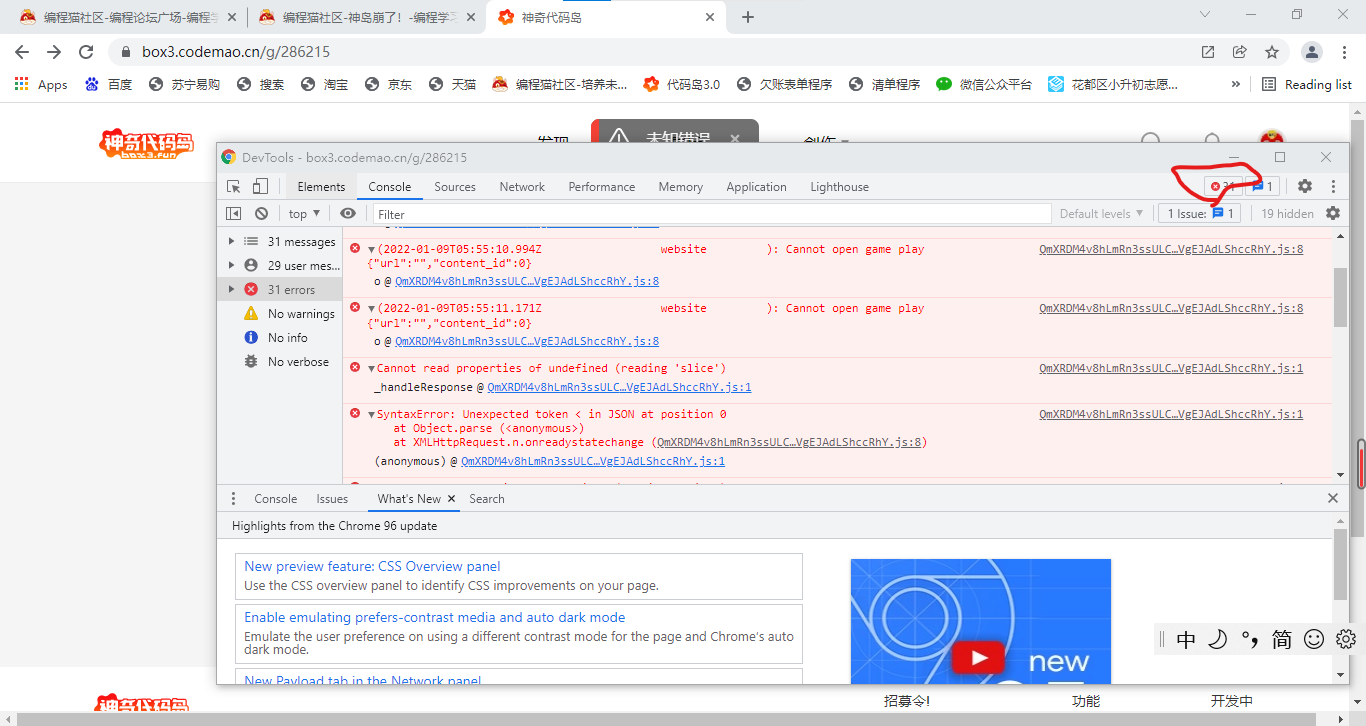Image resolution: width=1366 pixels, height=726 pixels.
Task: Close the 未知错误 error popup
Action: 735,139
